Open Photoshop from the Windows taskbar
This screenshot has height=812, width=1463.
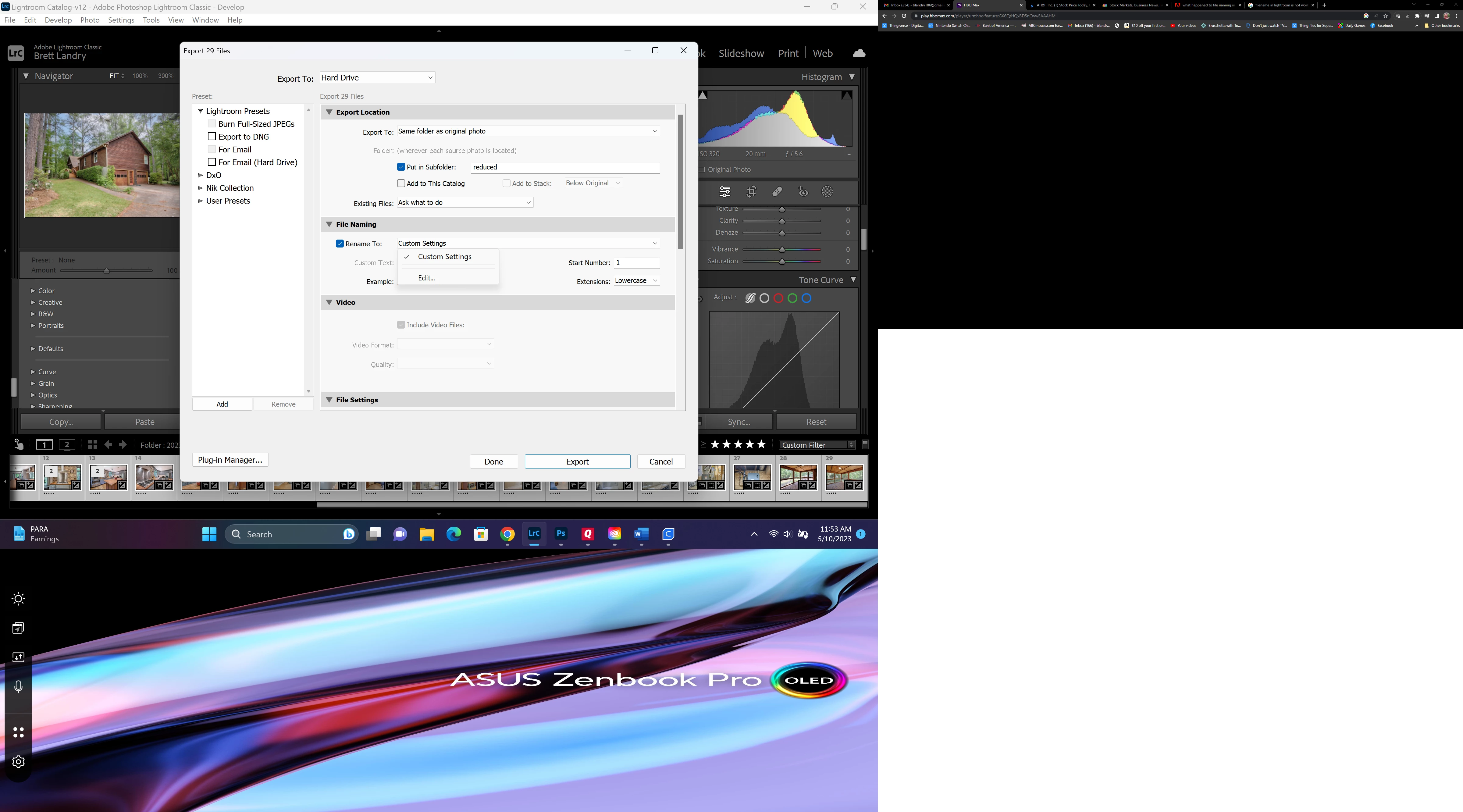tap(561, 534)
